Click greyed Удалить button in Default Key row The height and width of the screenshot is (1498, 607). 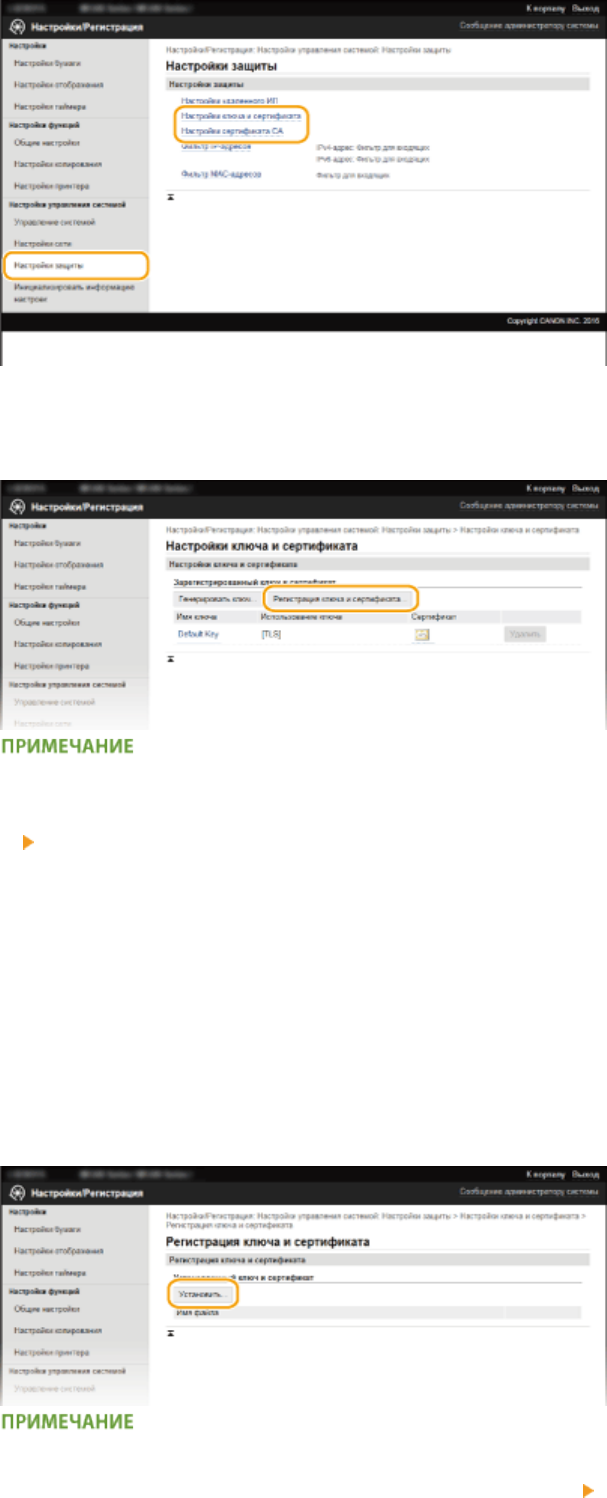525,634
